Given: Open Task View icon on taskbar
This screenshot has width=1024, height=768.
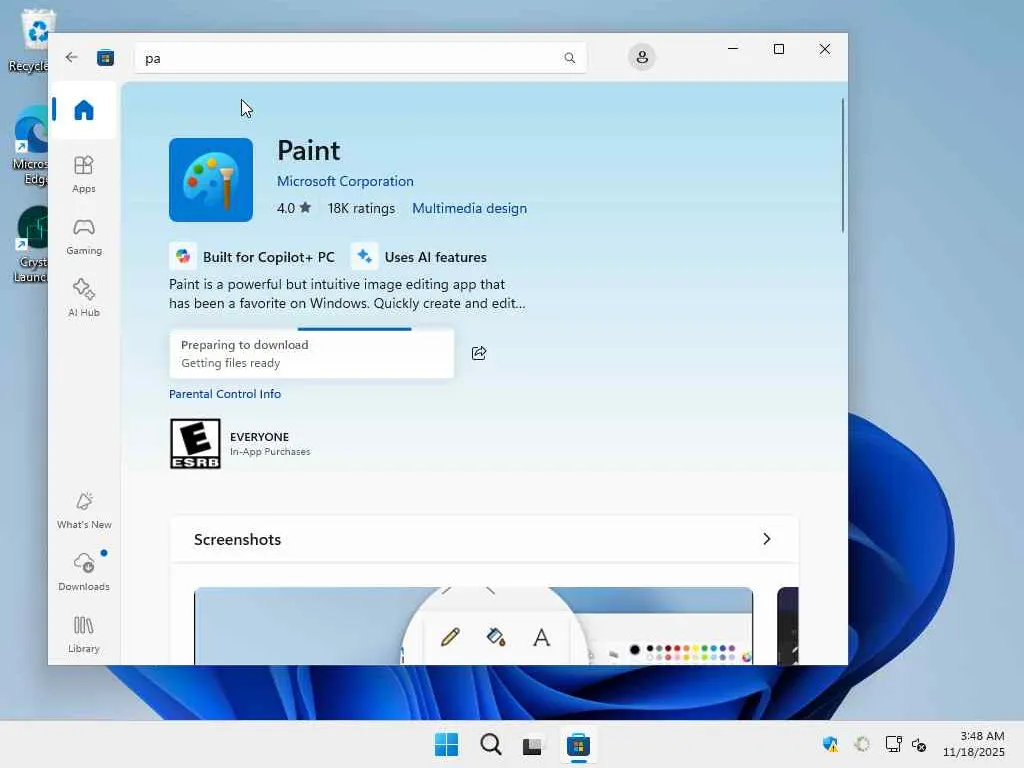Looking at the screenshot, I should point(532,745).
